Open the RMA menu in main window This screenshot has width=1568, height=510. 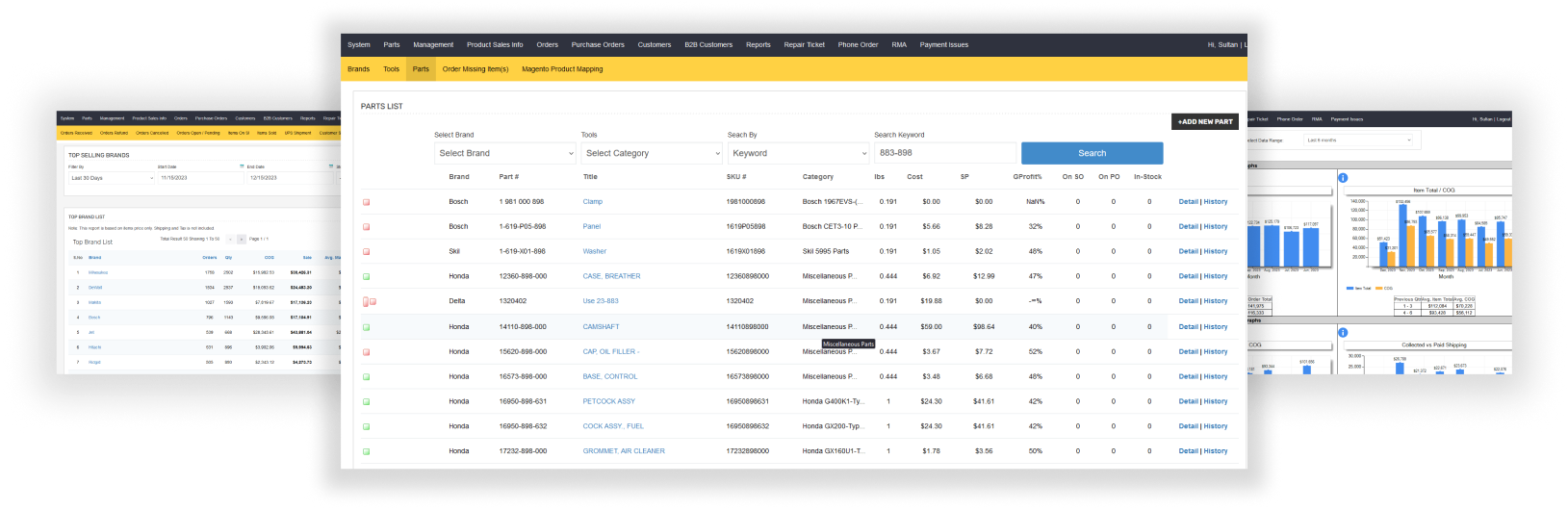[x=899, y=44]
